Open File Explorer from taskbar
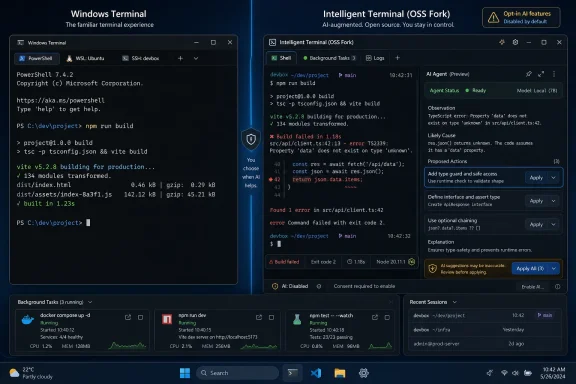Viewport: 576px width, 384px height. click(x=340, y=373)
